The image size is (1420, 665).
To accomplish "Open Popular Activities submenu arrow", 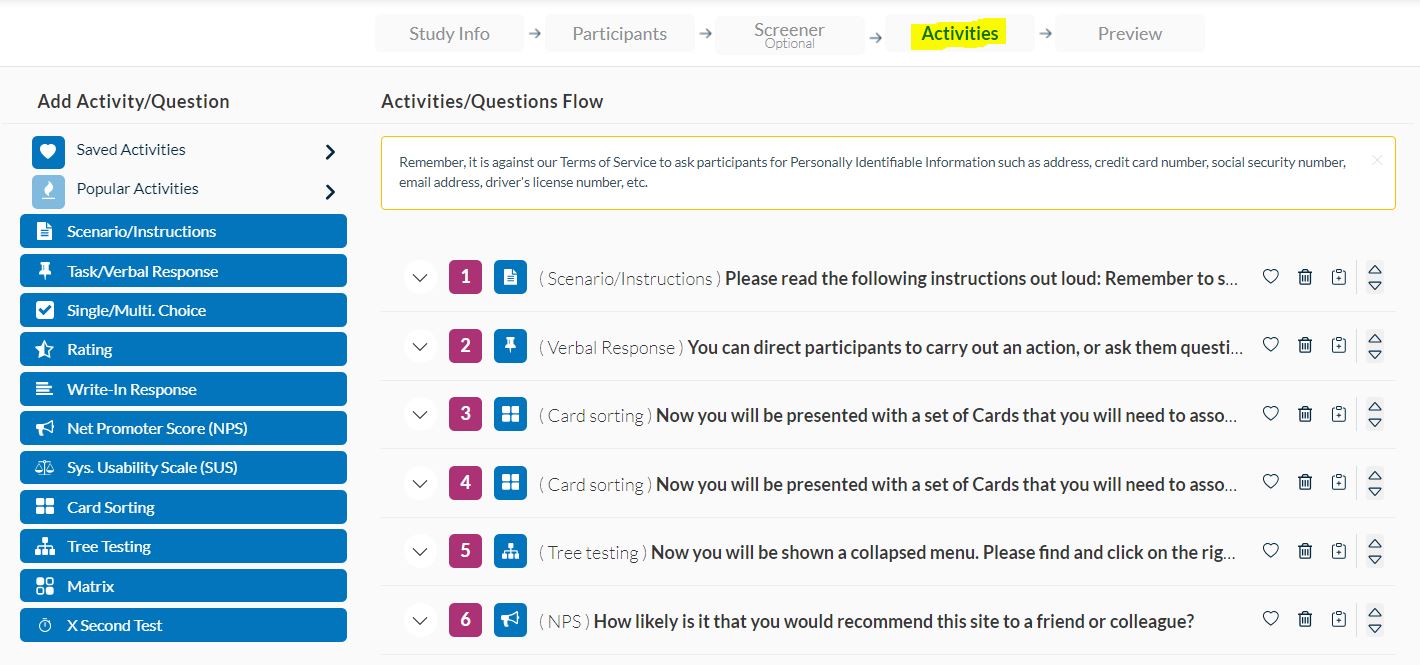I will 330,191.
